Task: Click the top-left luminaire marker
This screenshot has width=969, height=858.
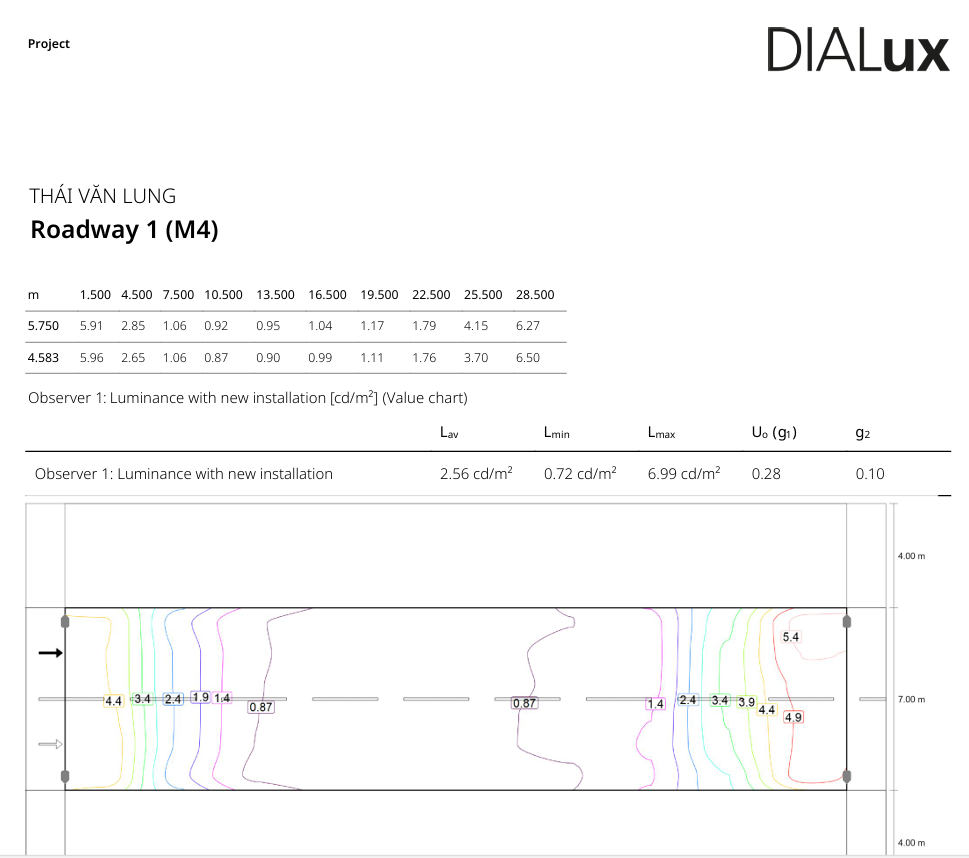Action: [66, 621]
